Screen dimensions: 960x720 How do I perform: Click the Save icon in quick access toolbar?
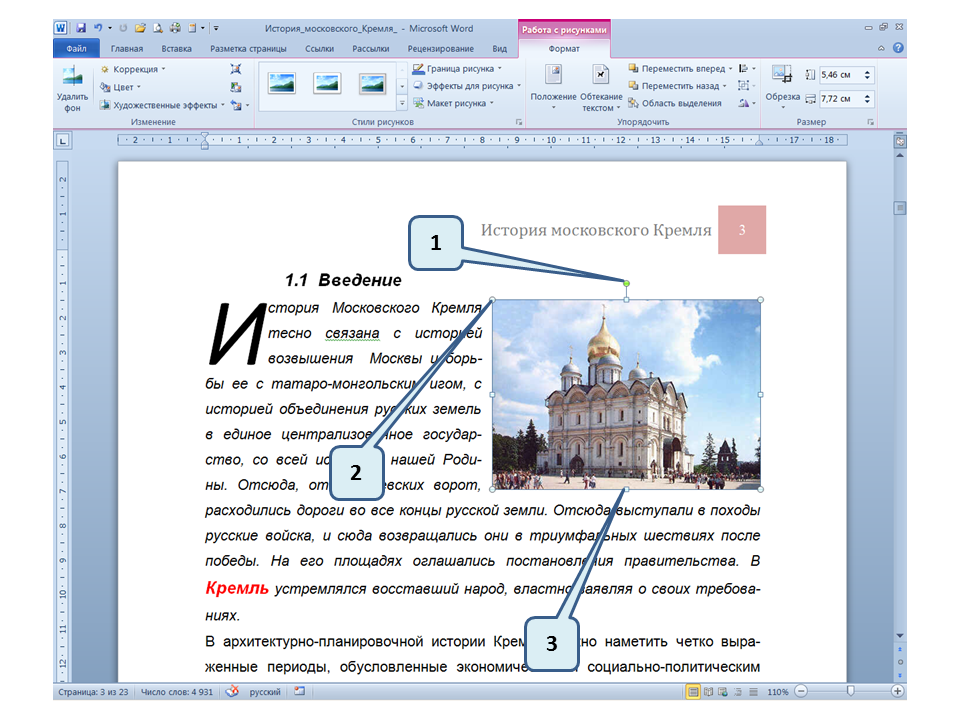point(80,28)
